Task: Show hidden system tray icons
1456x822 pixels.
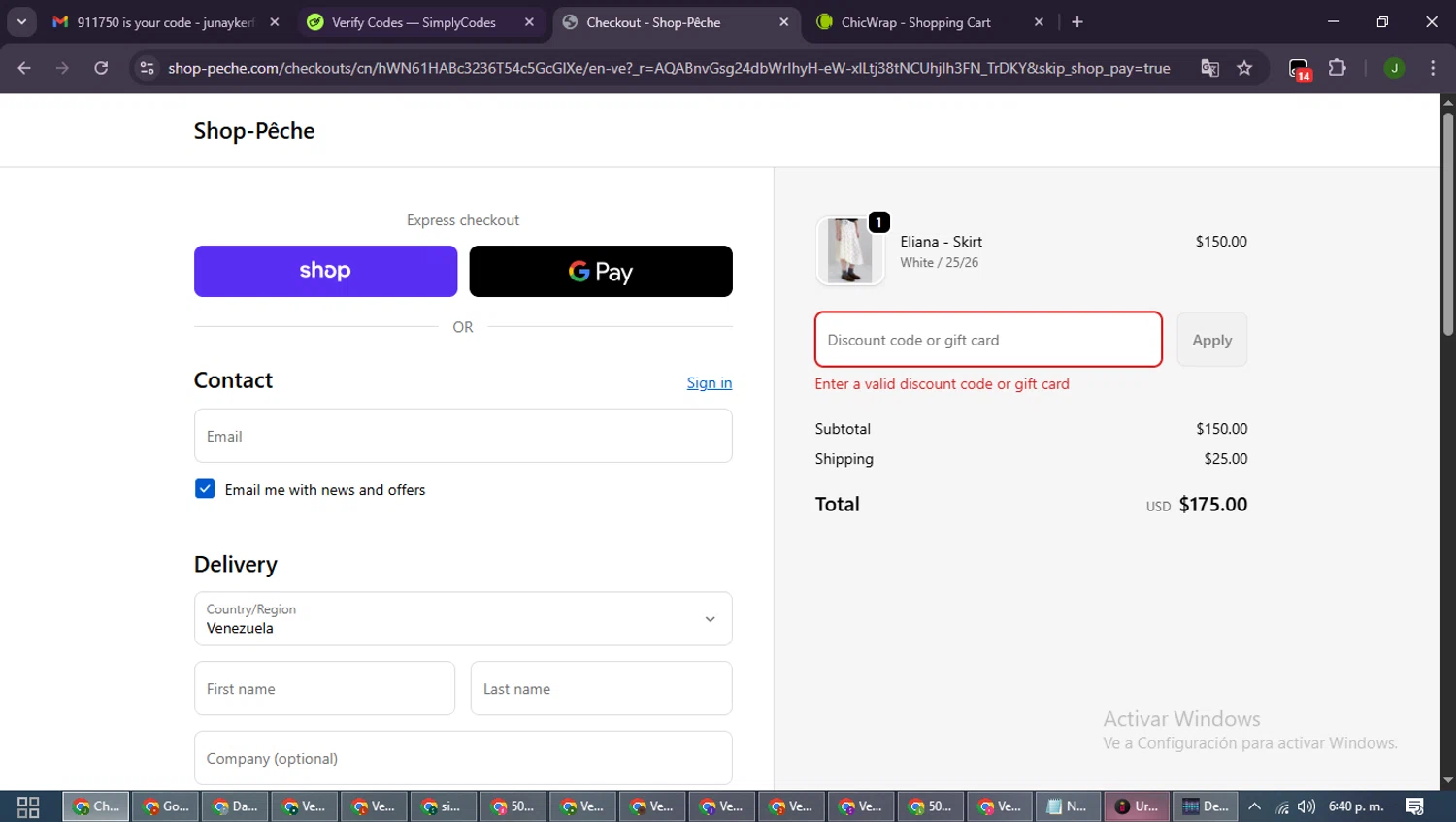Action: click(x=1254, y=806)
